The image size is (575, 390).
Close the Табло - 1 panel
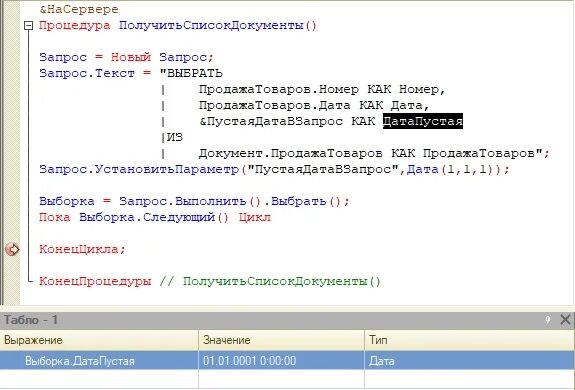tap(565, 320)
